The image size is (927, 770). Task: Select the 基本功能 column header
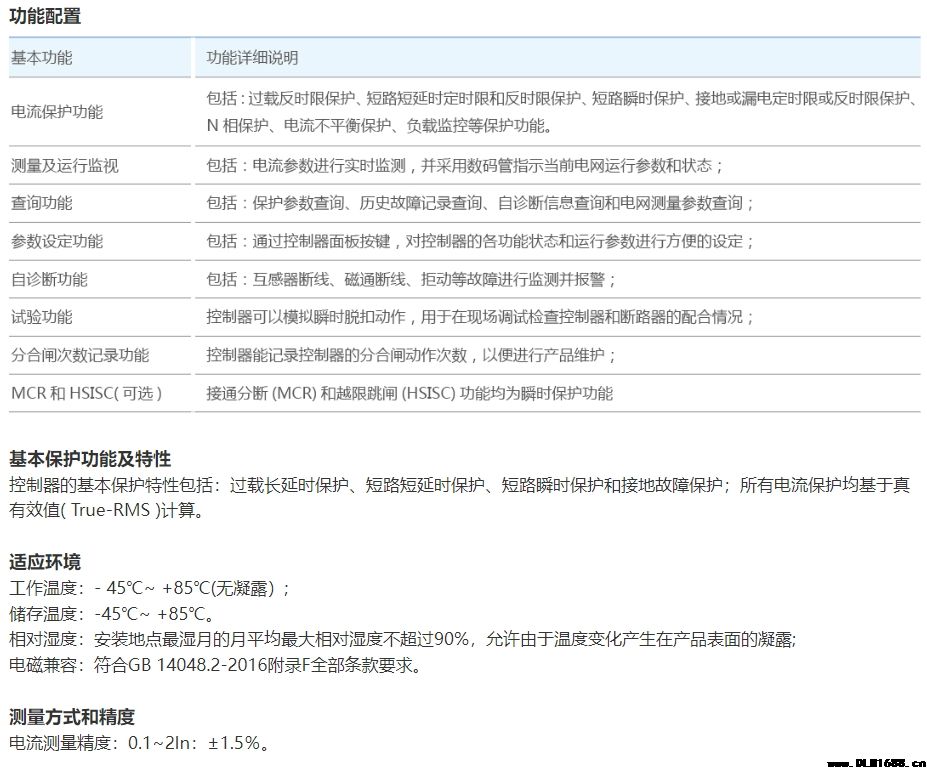42,58
